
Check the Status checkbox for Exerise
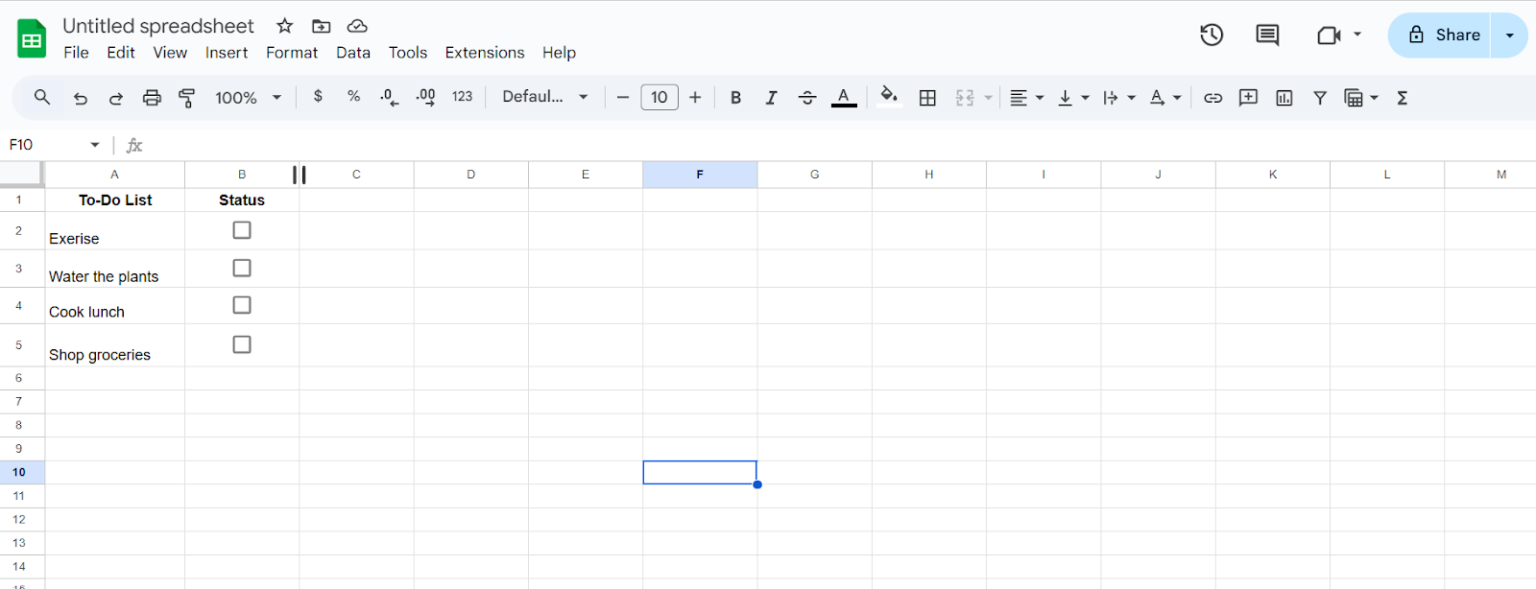(x=241, y=230)
